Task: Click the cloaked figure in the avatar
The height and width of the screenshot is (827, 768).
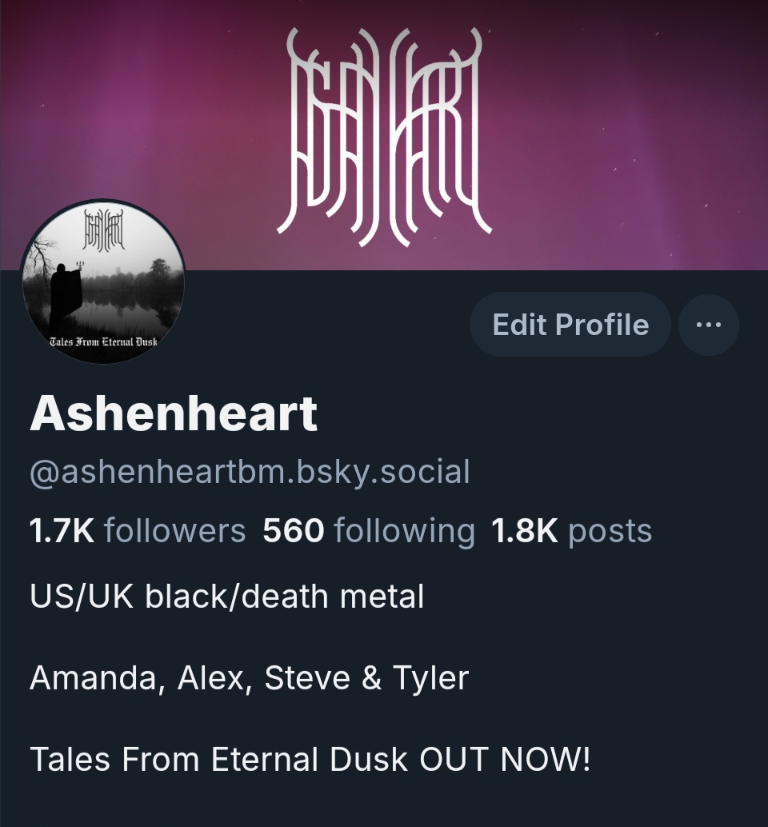Action: [x=67, y=295]
